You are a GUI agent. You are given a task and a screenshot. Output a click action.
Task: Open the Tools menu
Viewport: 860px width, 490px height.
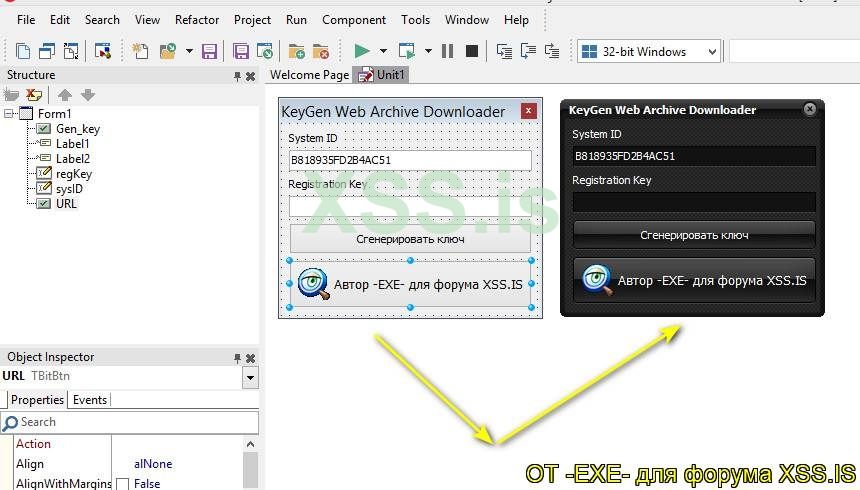coord(415,20)
